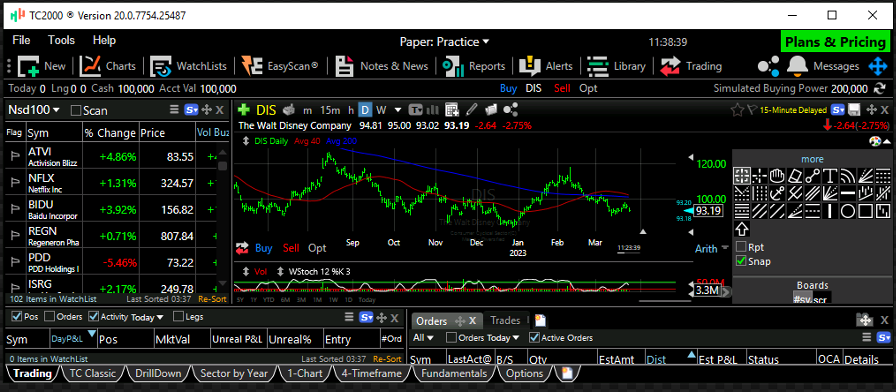
Task: Open the File menu
Action: click(21, 40)
